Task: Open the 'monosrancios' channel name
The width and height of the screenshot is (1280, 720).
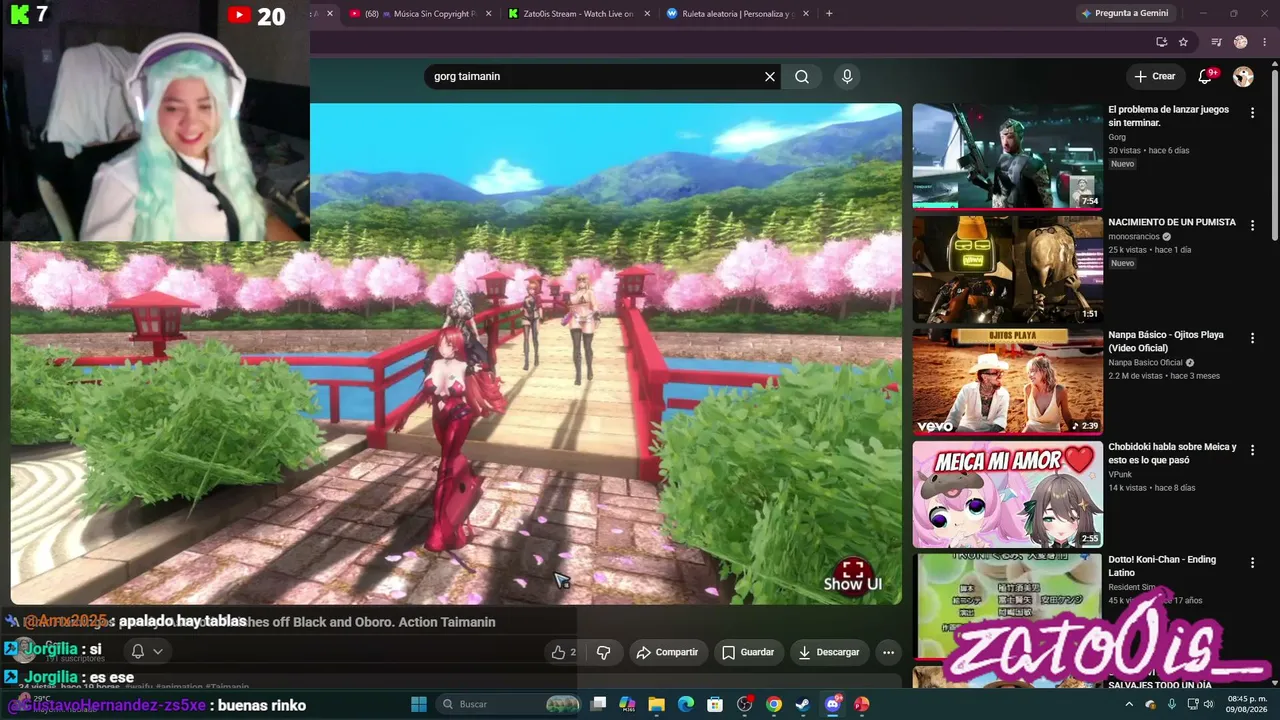Action: 1133,237
